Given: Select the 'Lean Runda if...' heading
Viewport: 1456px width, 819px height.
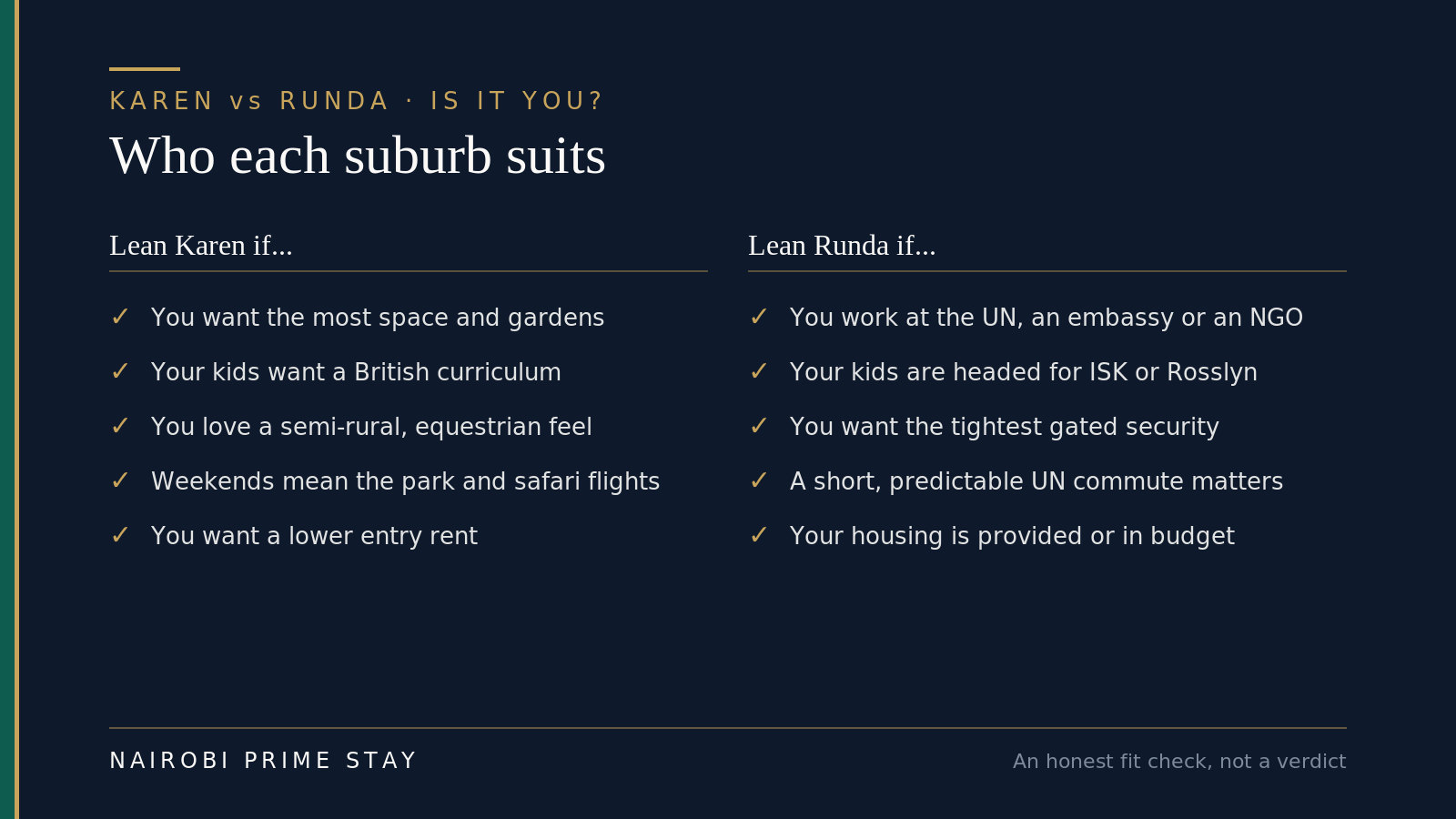Looking at the screenshot, I should click(842, 246).
